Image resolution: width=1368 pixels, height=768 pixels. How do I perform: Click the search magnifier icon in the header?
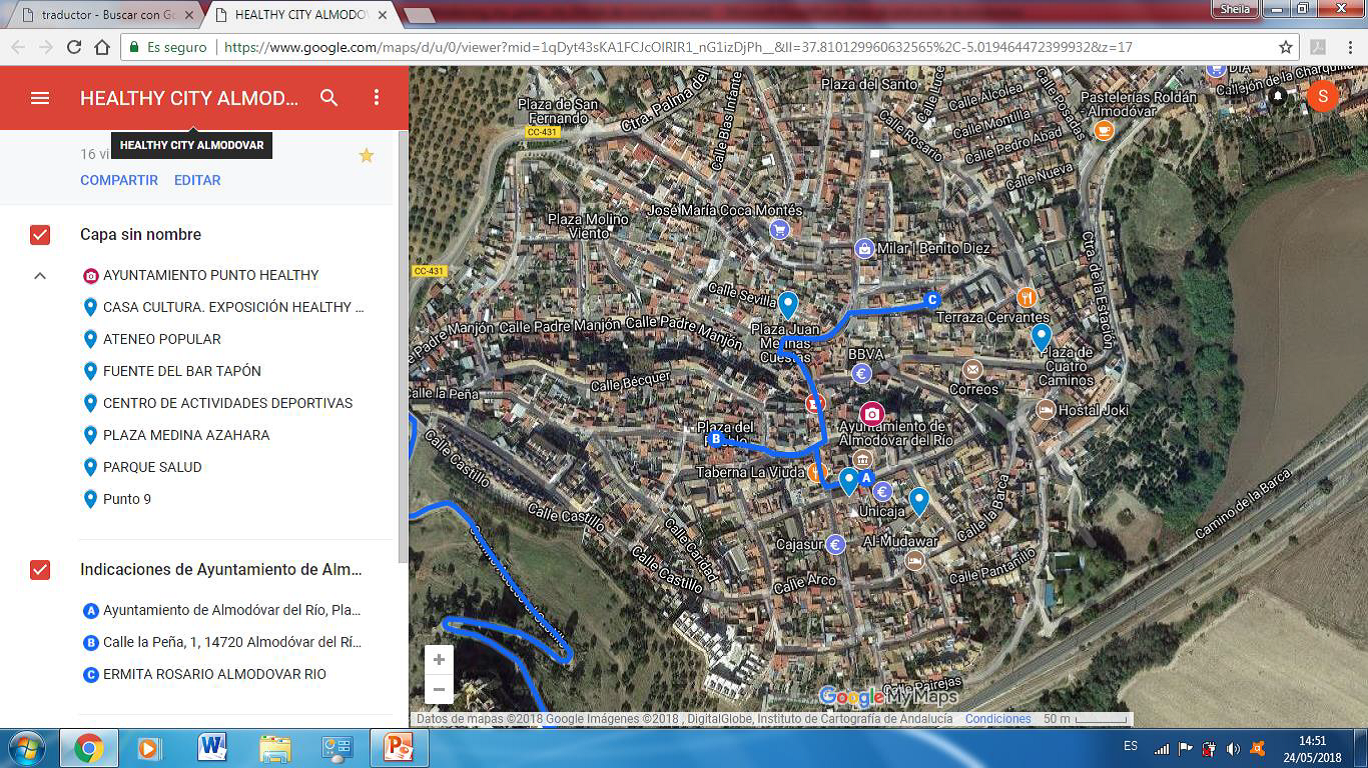[329, 98]
